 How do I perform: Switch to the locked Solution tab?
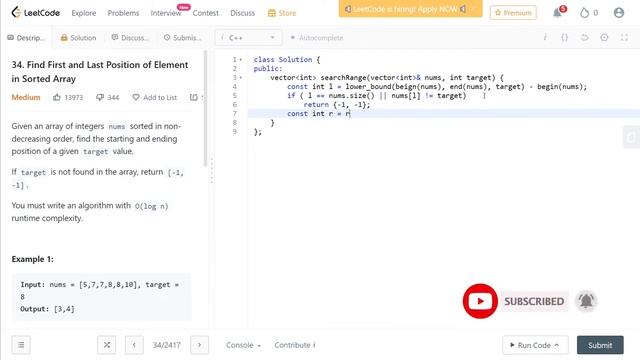78,38
